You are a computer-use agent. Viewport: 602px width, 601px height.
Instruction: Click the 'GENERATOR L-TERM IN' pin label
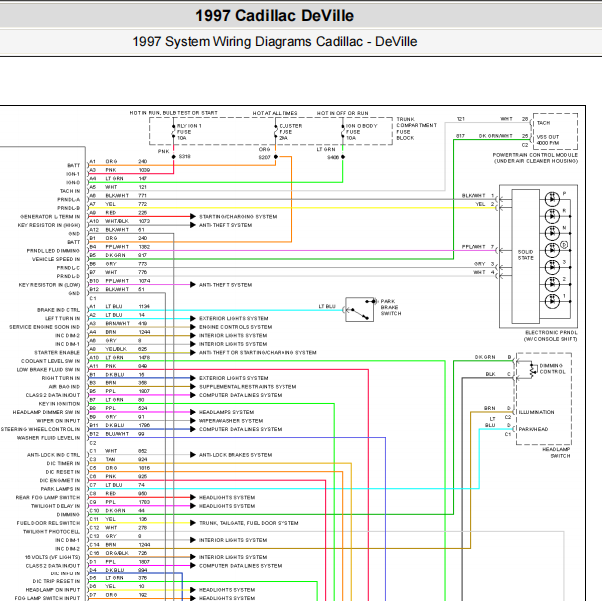click(x=50, y=217)
